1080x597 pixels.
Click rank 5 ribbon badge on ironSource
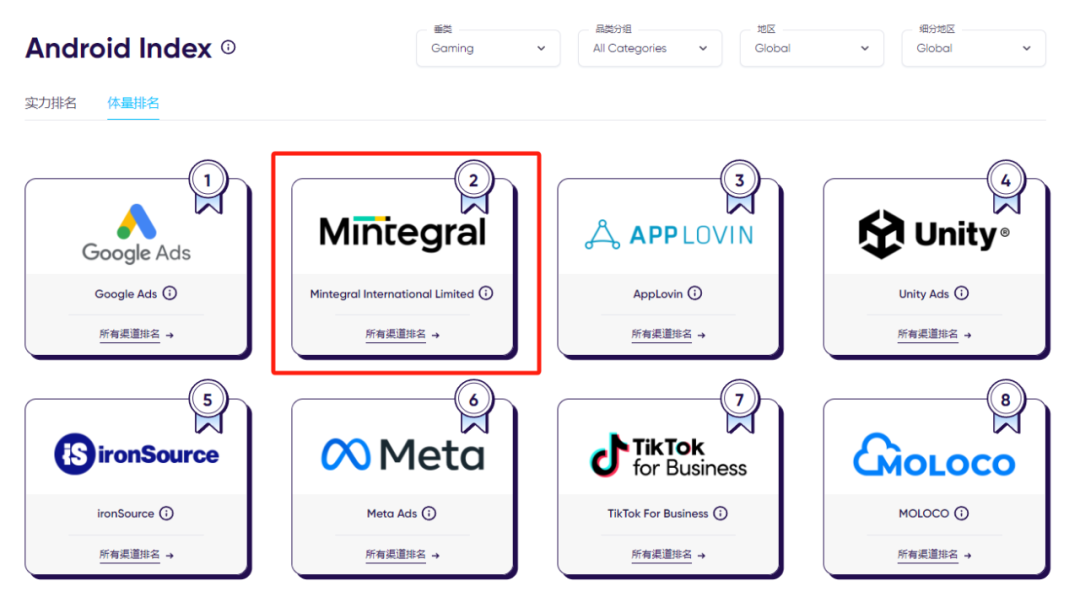208,406
